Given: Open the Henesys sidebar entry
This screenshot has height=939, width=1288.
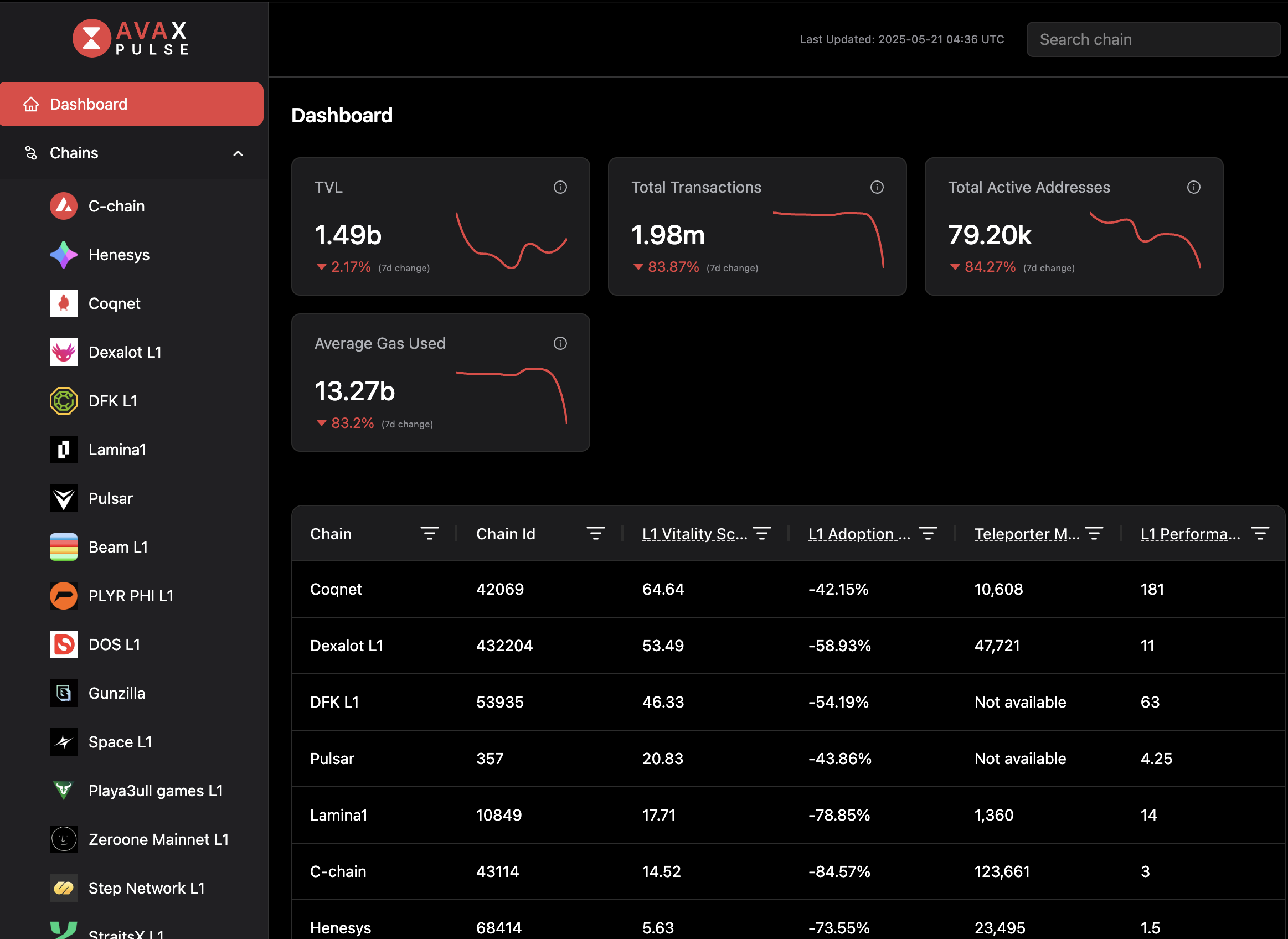Looking at the screenshot, I should pyautogui.click(x=119, y=255).
